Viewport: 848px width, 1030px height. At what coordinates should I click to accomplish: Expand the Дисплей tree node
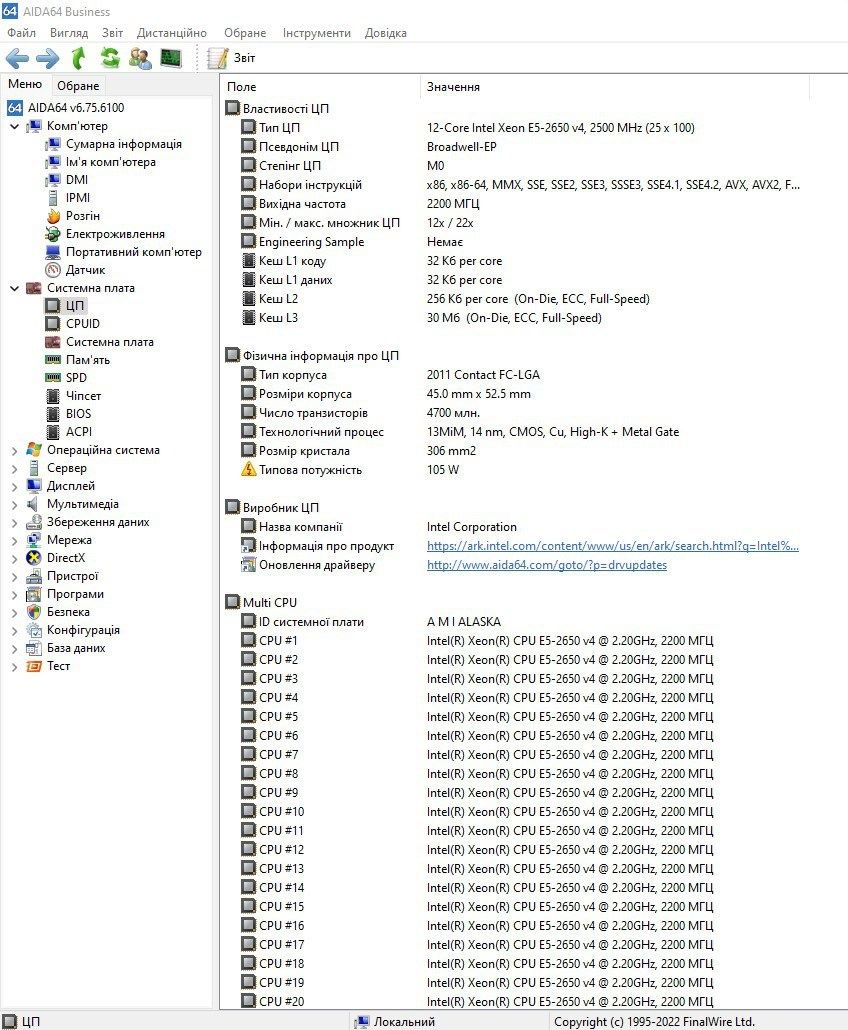(x=14, y=487)
